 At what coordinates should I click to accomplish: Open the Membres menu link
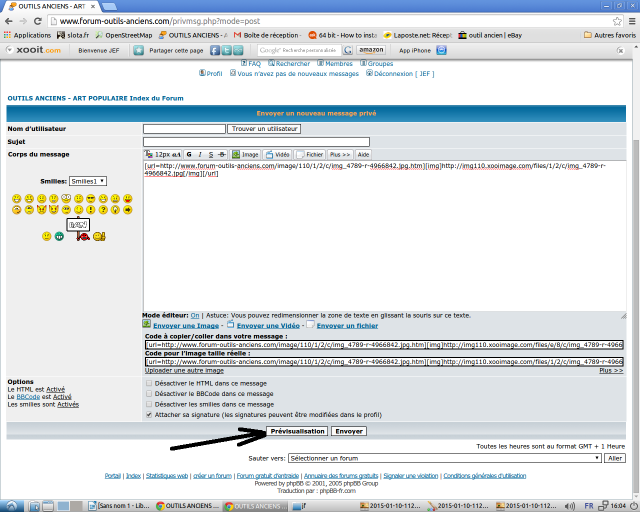(x=335, y=64)
